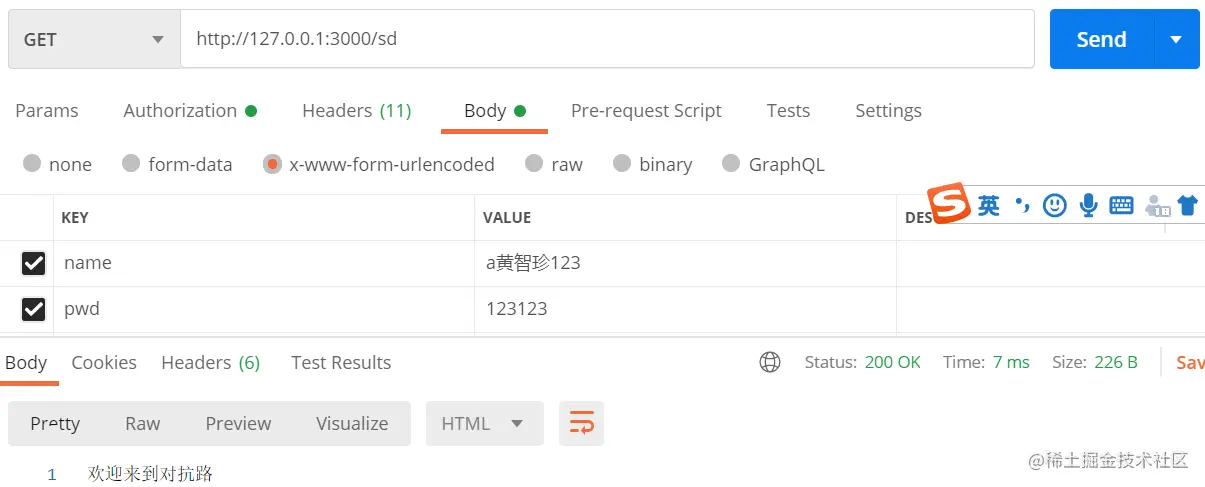The width and height of the screenshot is (1205, 487).
Task: Uncheck the pwd key checkbox
Action: (34, 309)
